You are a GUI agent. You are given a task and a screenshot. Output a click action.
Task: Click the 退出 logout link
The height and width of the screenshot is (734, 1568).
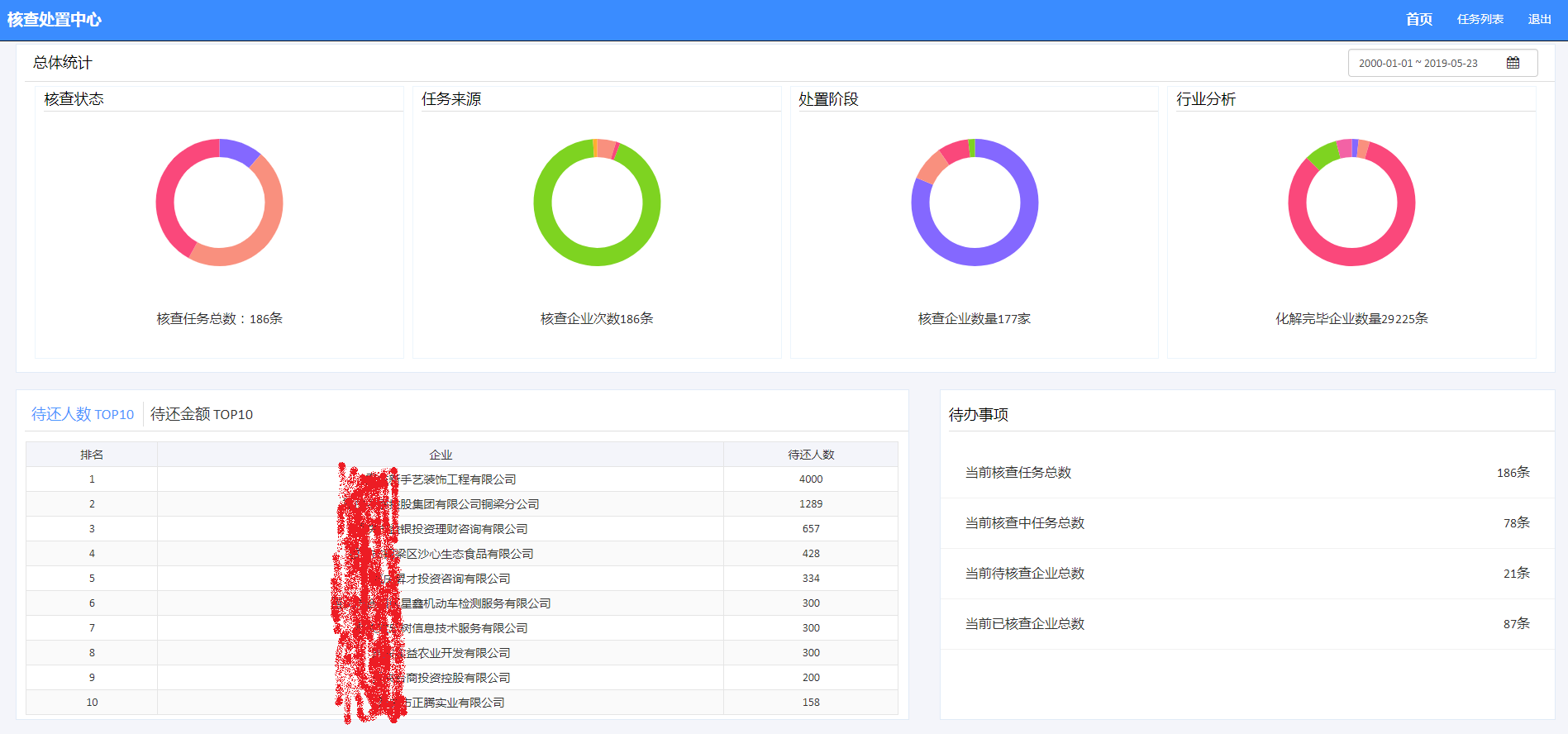pyautogui.click(x=1539, y=19)
